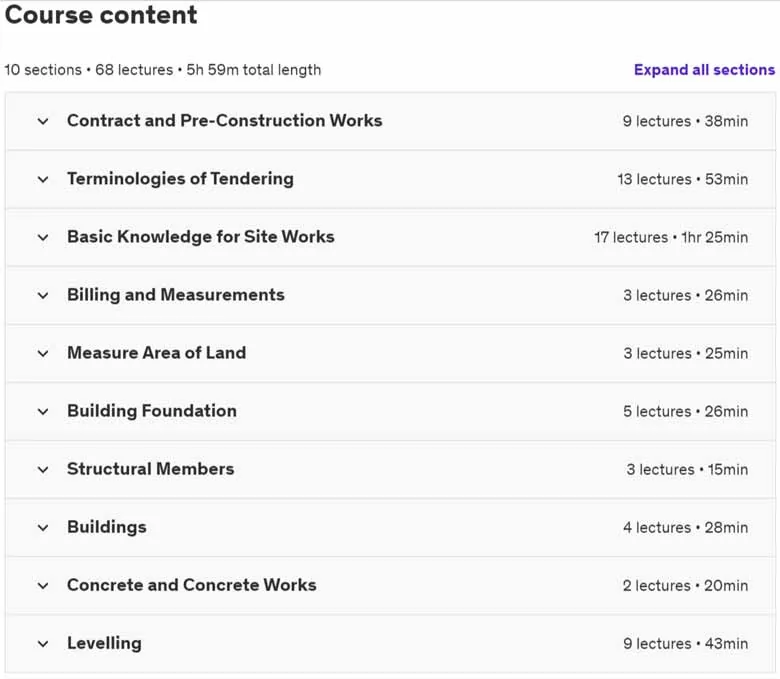Screen dimensions: 780x679
Task: Expand Building Foundation chevron icon
Action: pos(43,412)
